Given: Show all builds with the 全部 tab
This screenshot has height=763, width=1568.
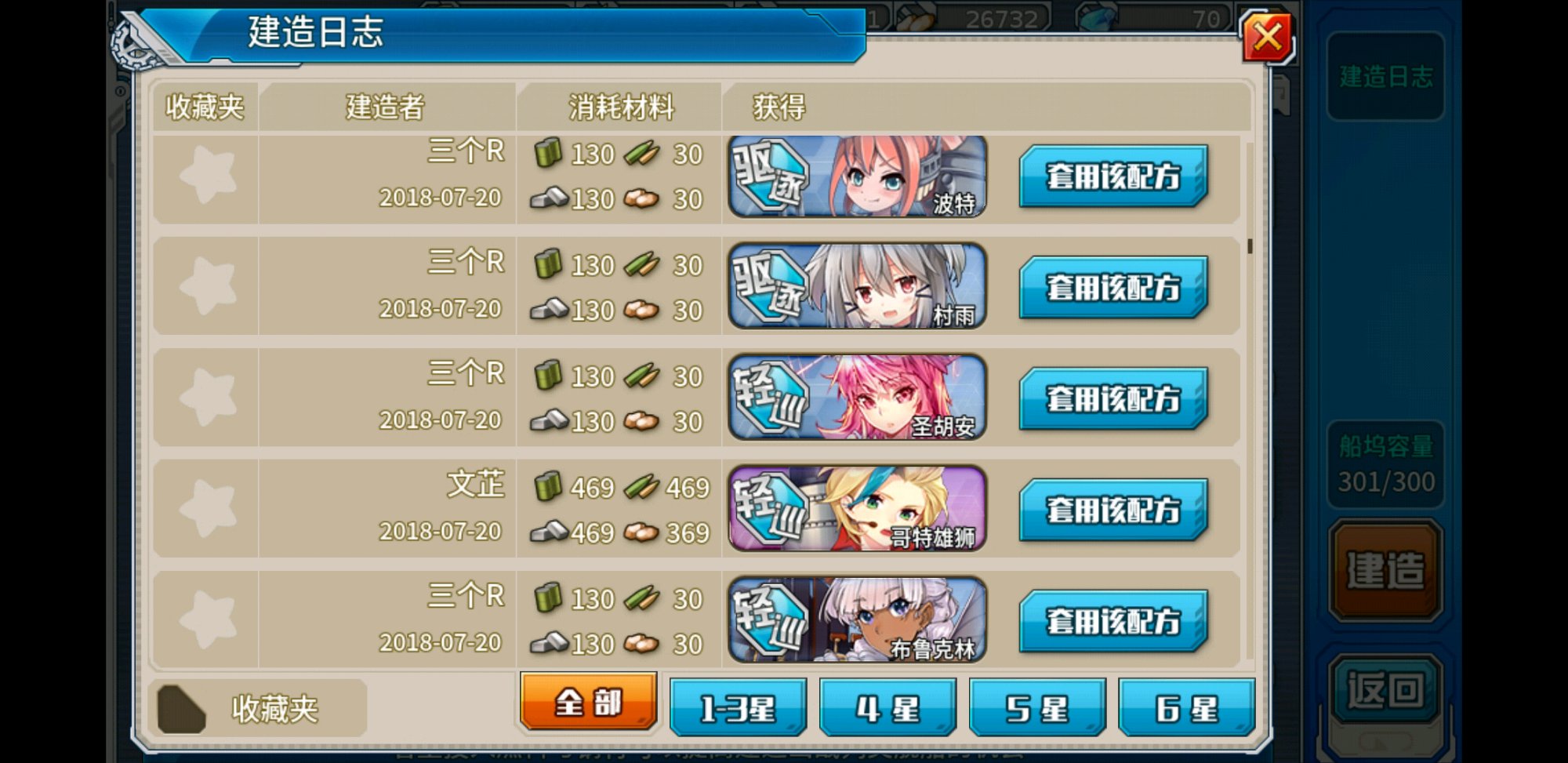Looking at the screenshot, I should point(588,701).
